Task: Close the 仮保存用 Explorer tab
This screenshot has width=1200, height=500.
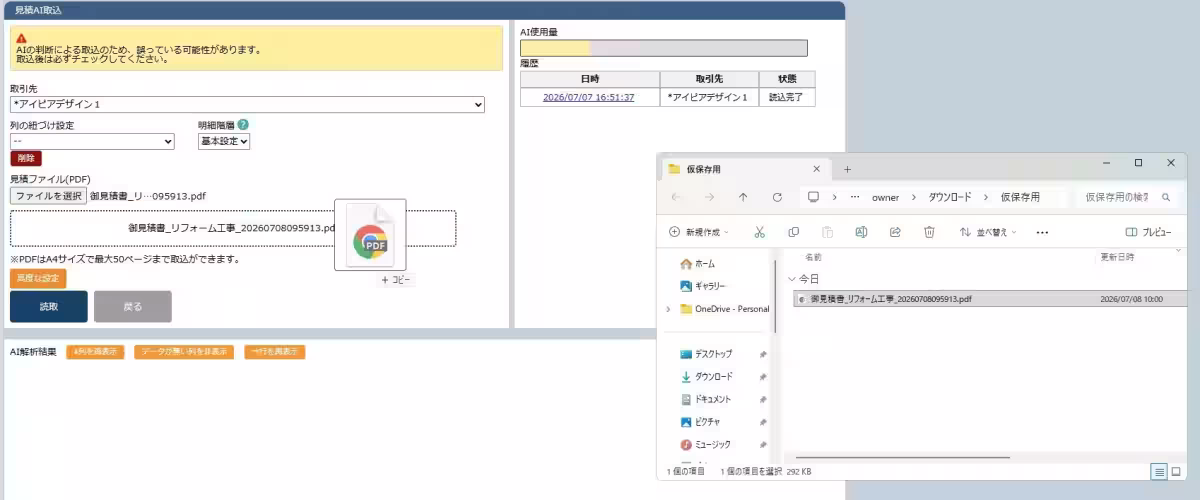Action: click(x=817, y=168)
